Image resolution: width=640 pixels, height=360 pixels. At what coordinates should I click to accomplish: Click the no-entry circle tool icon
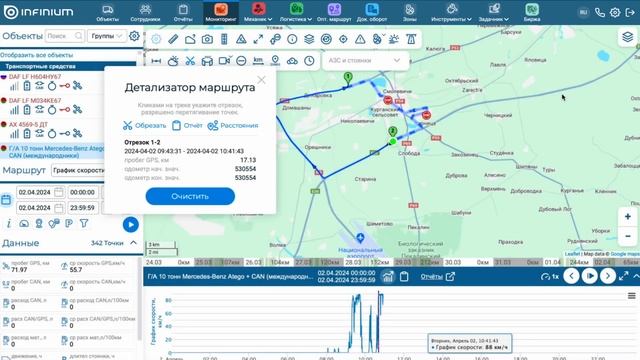coord(241,61)
